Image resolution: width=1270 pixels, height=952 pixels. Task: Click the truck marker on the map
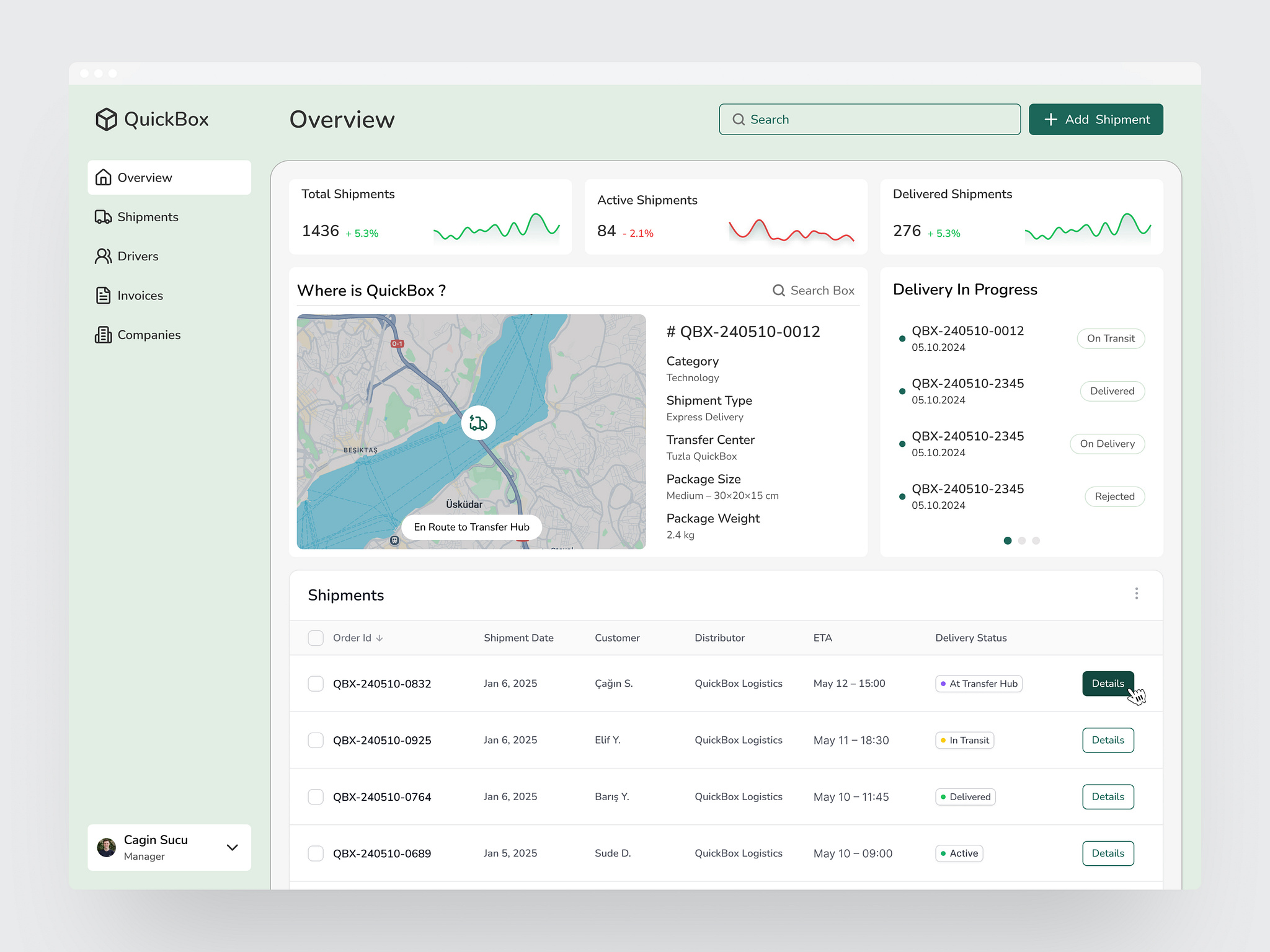[478, 422]
